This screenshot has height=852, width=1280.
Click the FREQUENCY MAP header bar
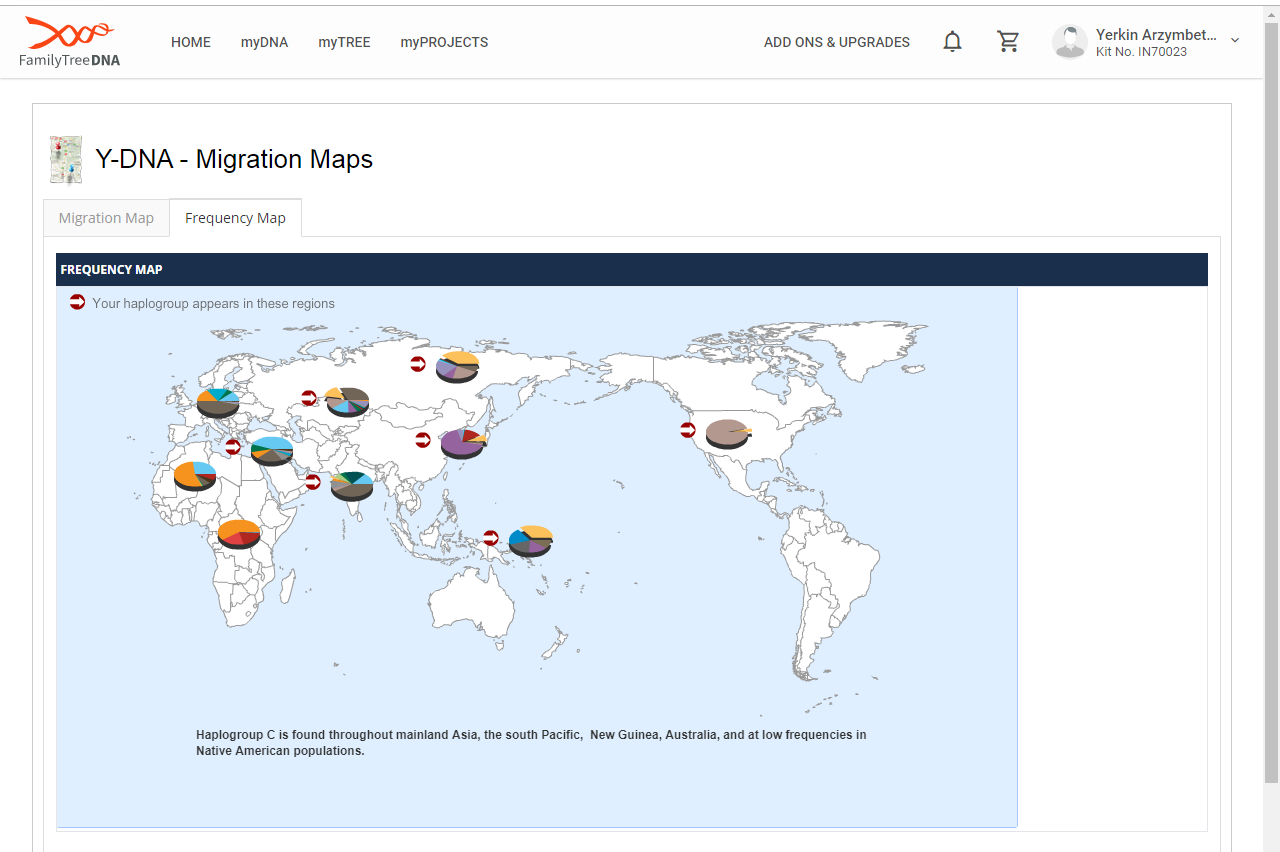click(x=632, y=269)
